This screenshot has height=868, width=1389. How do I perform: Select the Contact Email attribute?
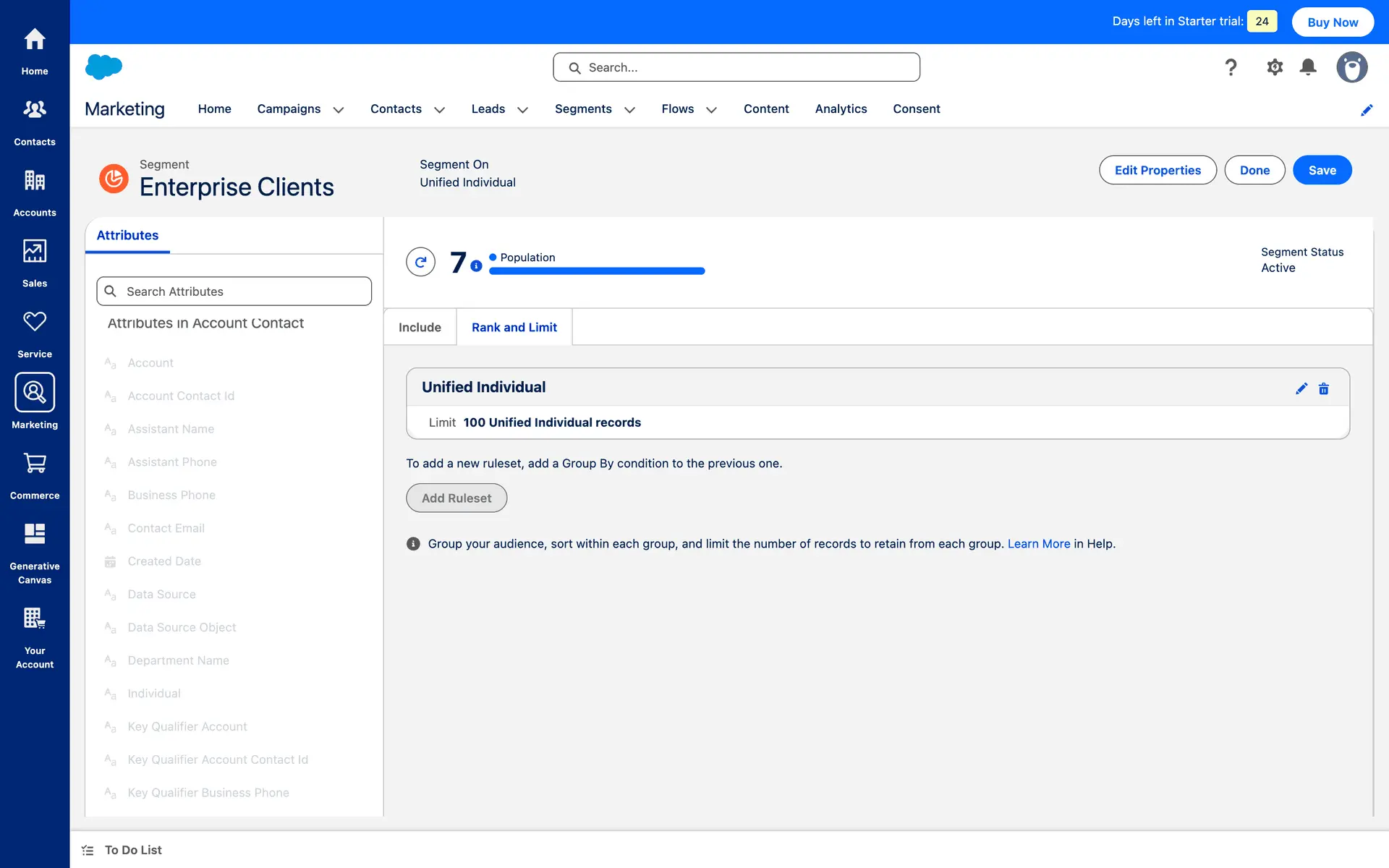click(x=166, y=528)
